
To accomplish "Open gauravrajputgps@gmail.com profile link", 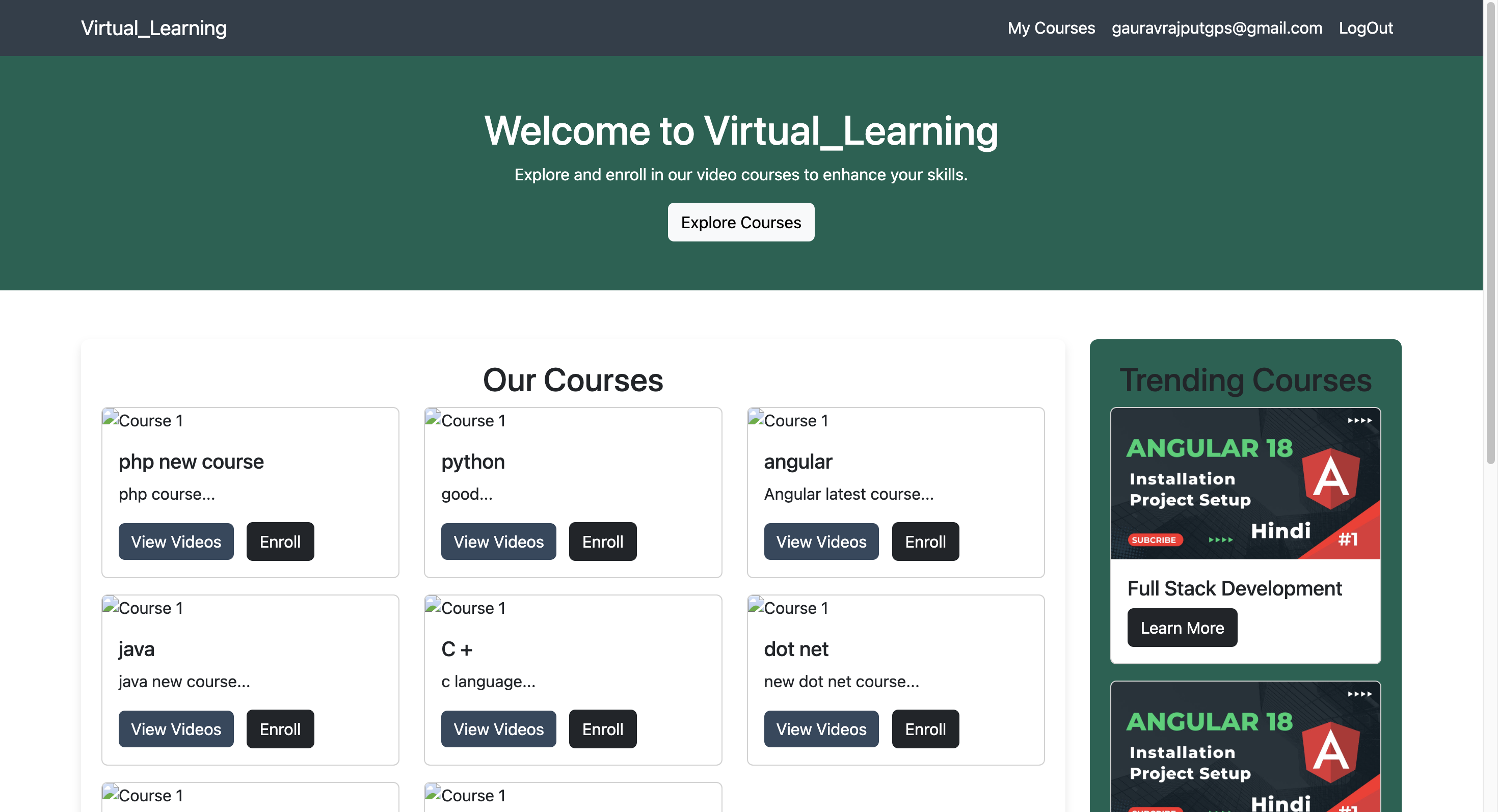I will (1217, 28).
